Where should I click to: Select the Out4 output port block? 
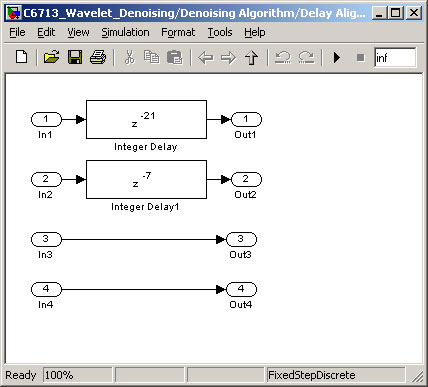tap(241, 289)
